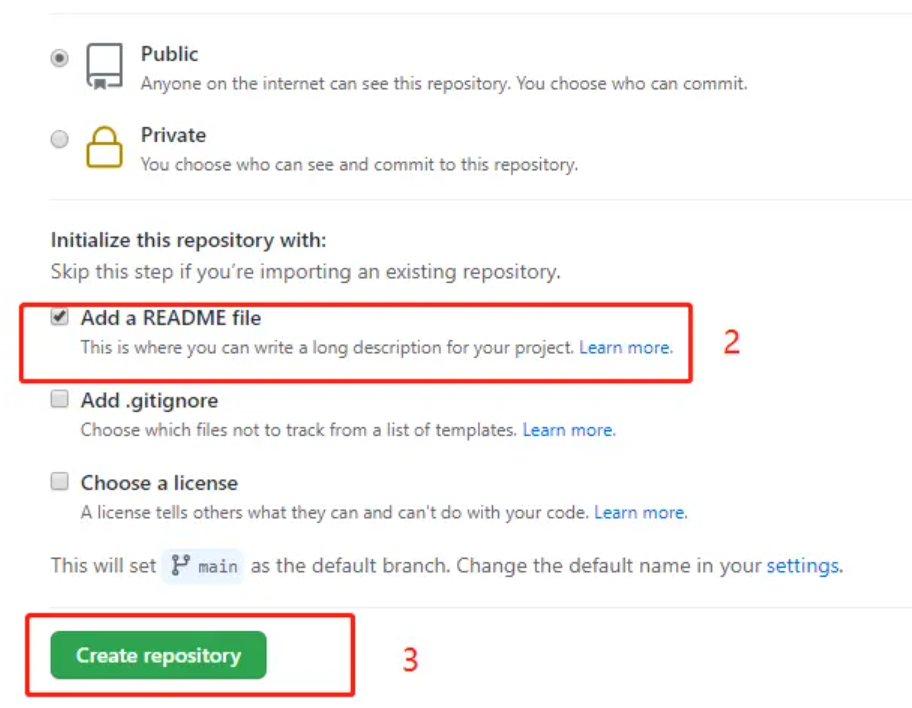Click the main branch name badge
Viewport: 912px width, 708px height.
[202, 565]
